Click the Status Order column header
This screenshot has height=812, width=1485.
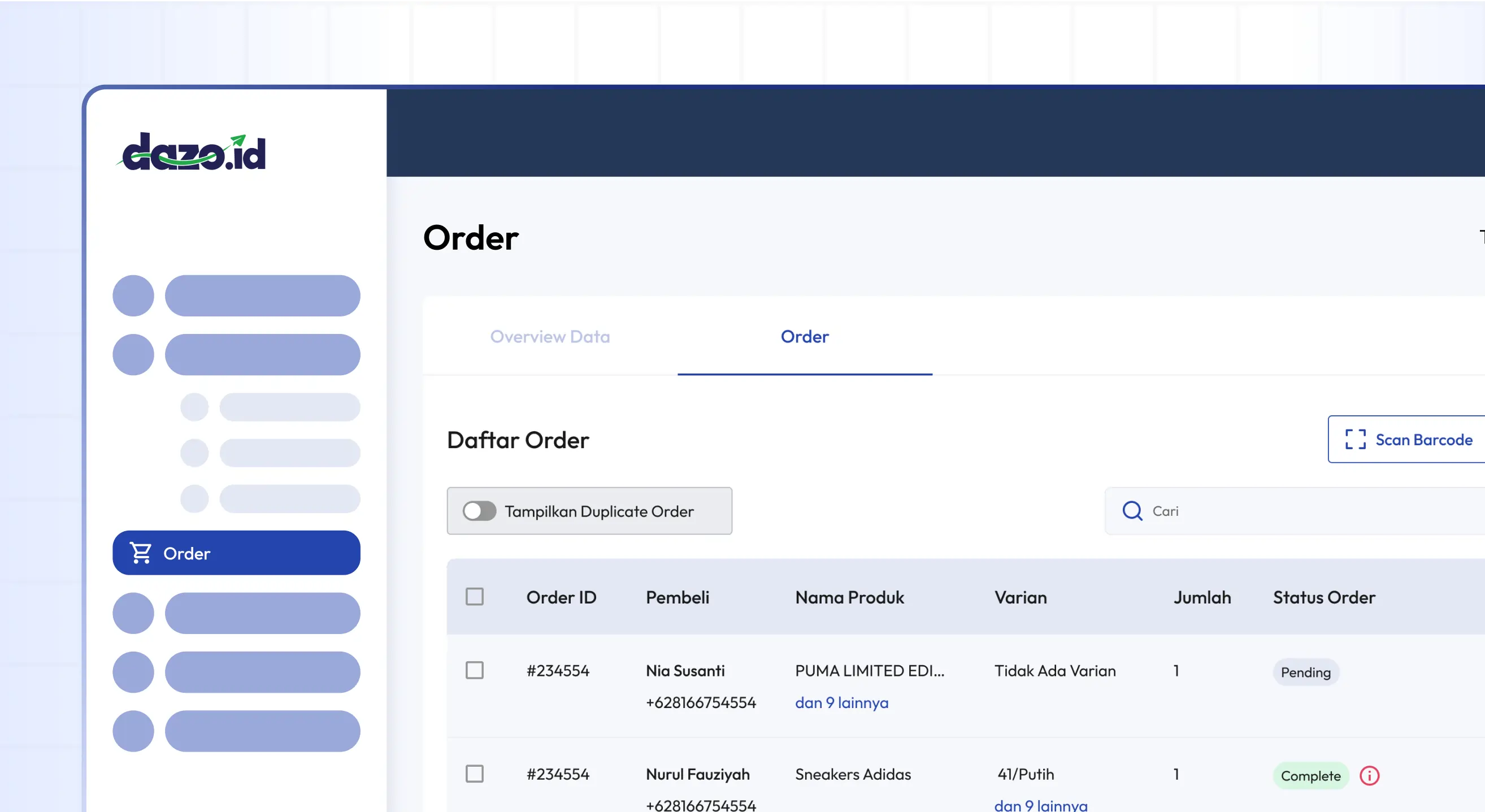coord(1323,597)
